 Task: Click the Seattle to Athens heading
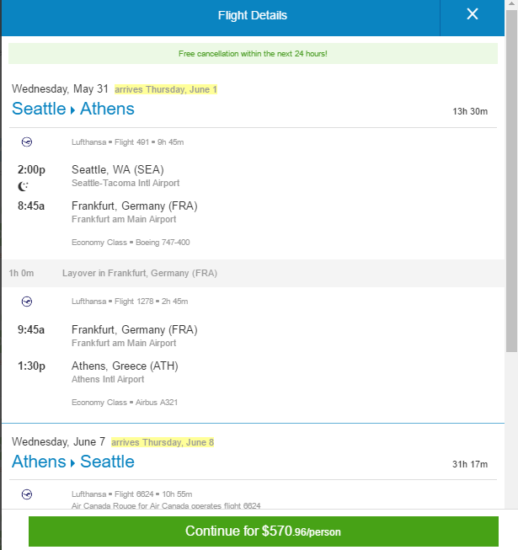click(73, 109)
